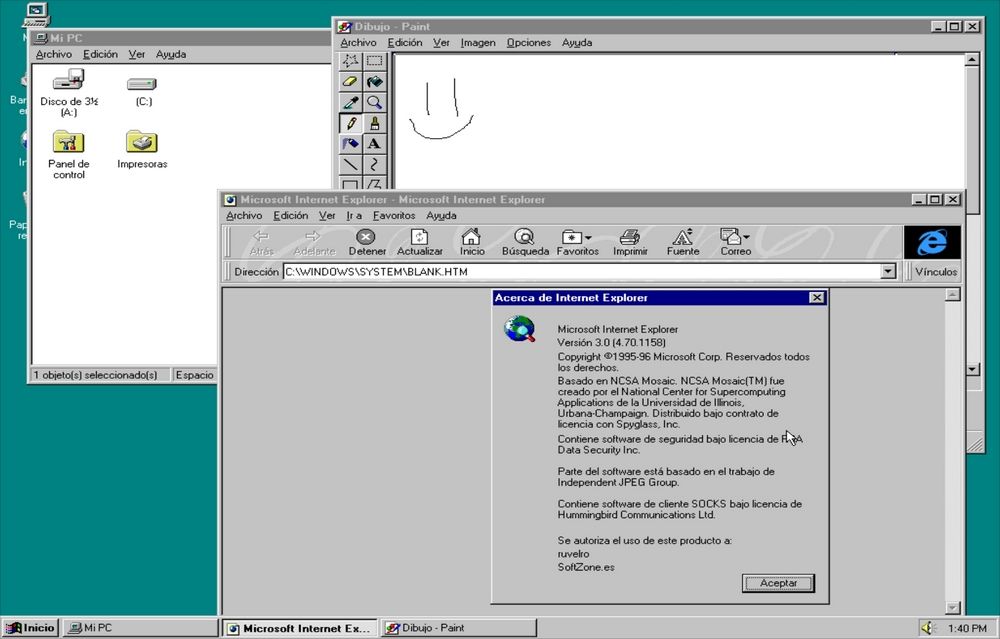Click Aceptar in the About dialog
The width and height of the screenshot is (1000, 639).
coord(778,583)
